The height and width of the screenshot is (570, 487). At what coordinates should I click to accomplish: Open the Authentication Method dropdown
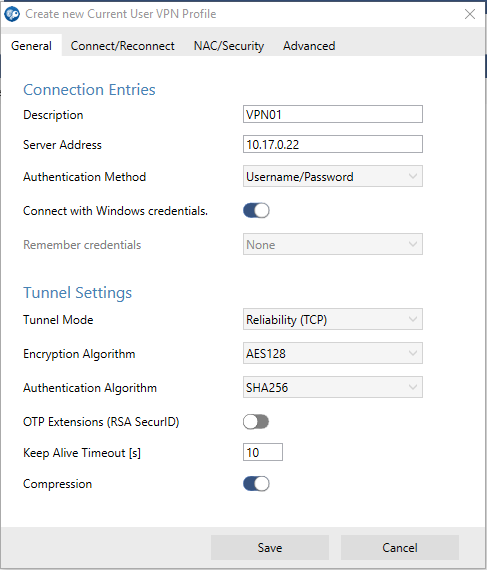click(x=333, y=176)
